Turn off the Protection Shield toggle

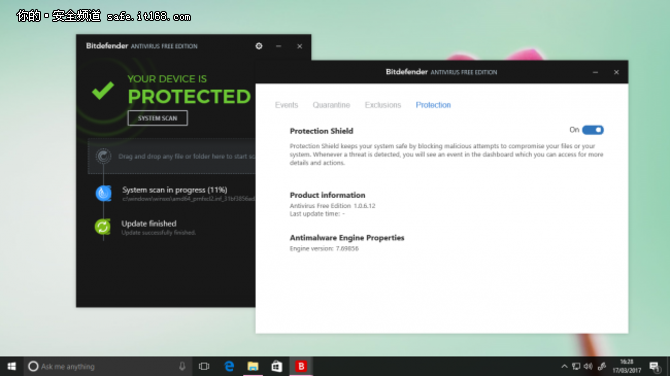593,130
